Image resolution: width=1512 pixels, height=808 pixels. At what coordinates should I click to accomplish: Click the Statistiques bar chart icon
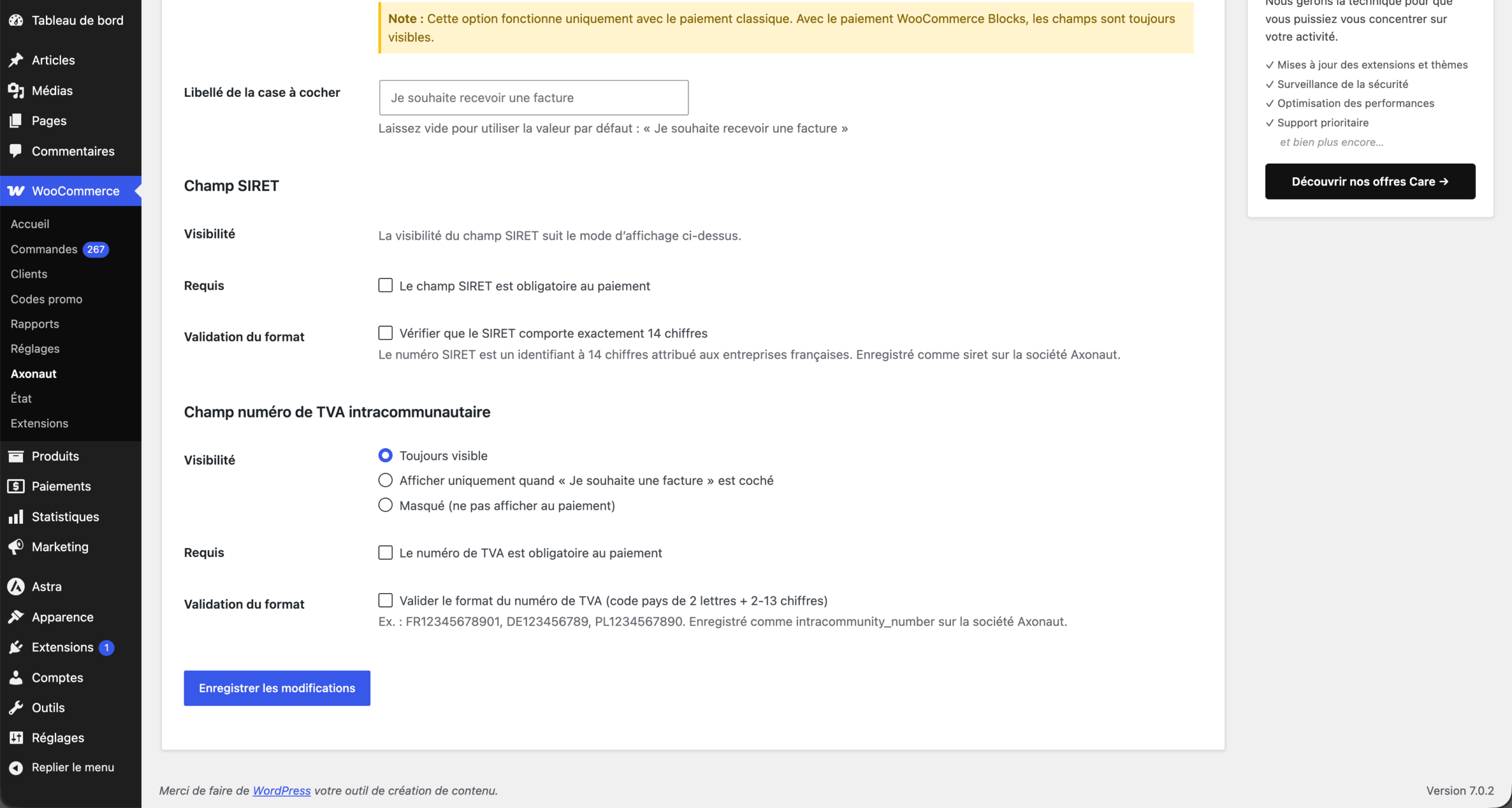tap(16, 517)
